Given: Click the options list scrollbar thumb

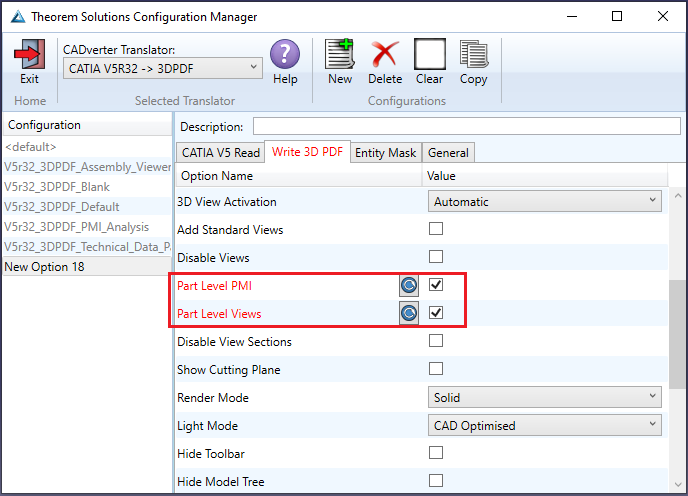Looking at the screenshot, I should [x=678, y=334].
